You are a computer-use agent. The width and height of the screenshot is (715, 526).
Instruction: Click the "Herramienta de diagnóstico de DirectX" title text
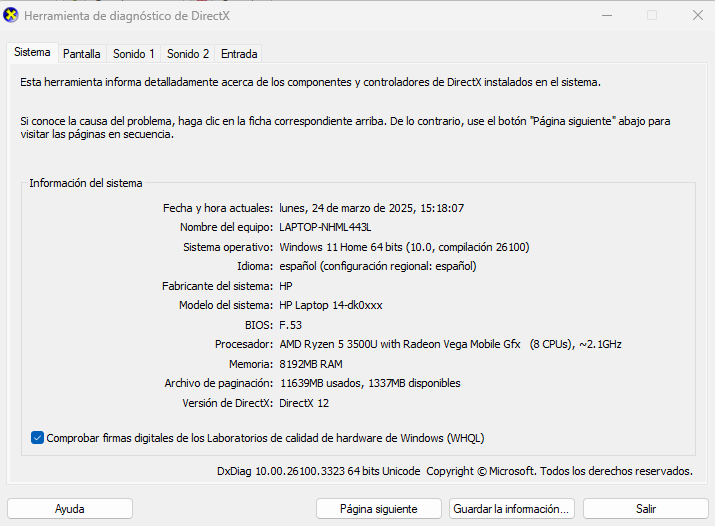tap(127, 16)
